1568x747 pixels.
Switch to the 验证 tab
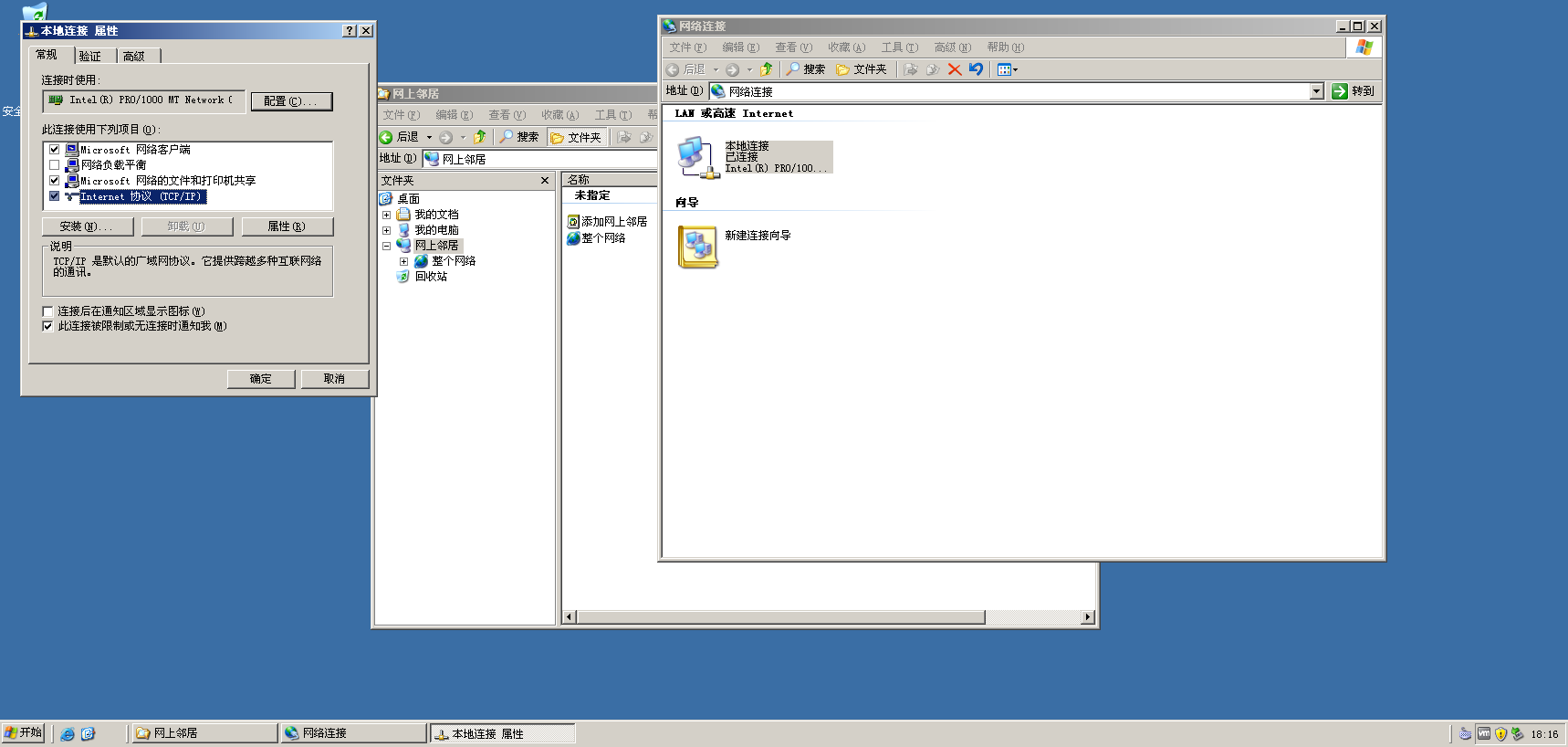click(x=90, y=57)
